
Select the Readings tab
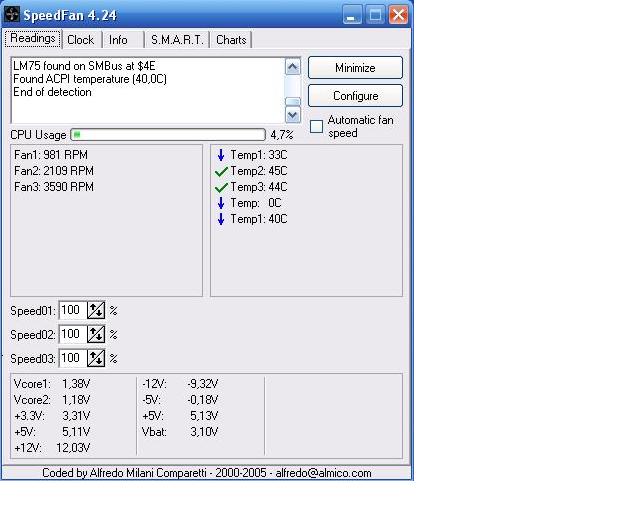click(33, 38)
